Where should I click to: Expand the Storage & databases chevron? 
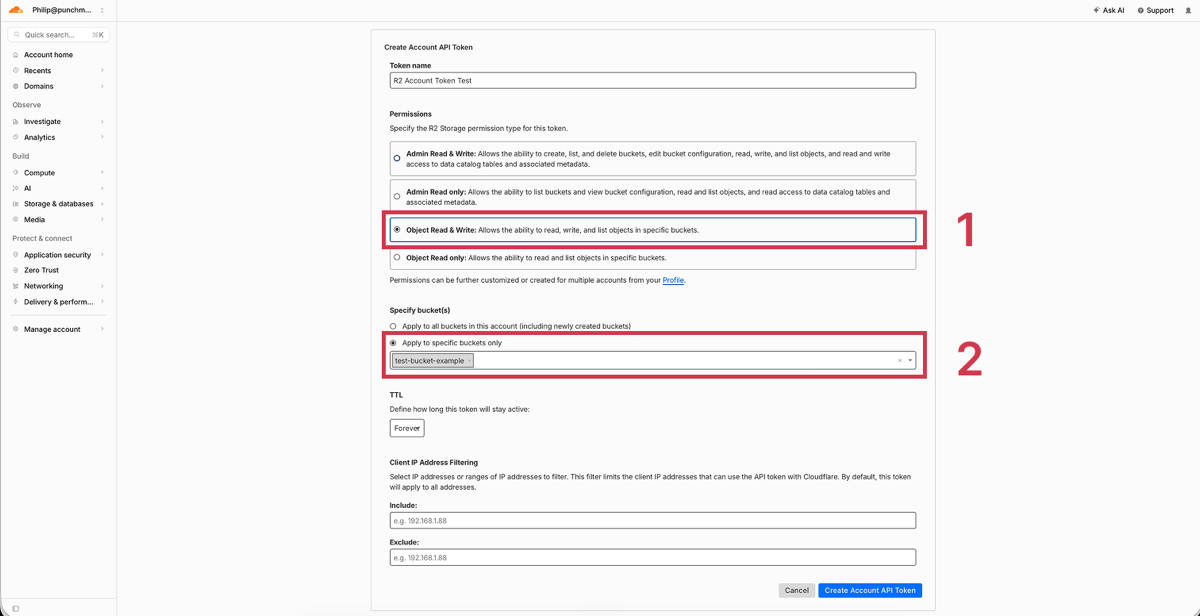coord(102,204)
